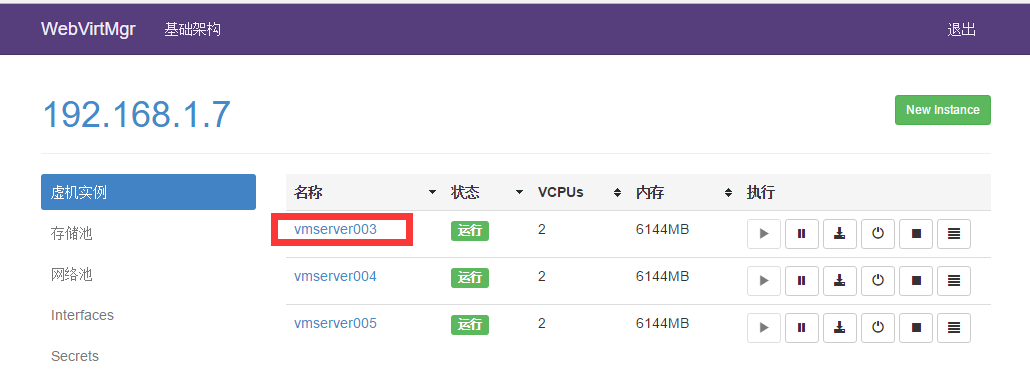1030x378 pixels.
Task: Open Interfaces sidebar section
Action: [x=82, y=315]
